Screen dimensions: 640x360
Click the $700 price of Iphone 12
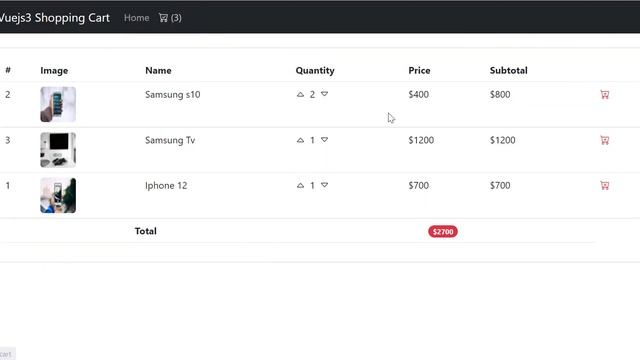(418, 186)
